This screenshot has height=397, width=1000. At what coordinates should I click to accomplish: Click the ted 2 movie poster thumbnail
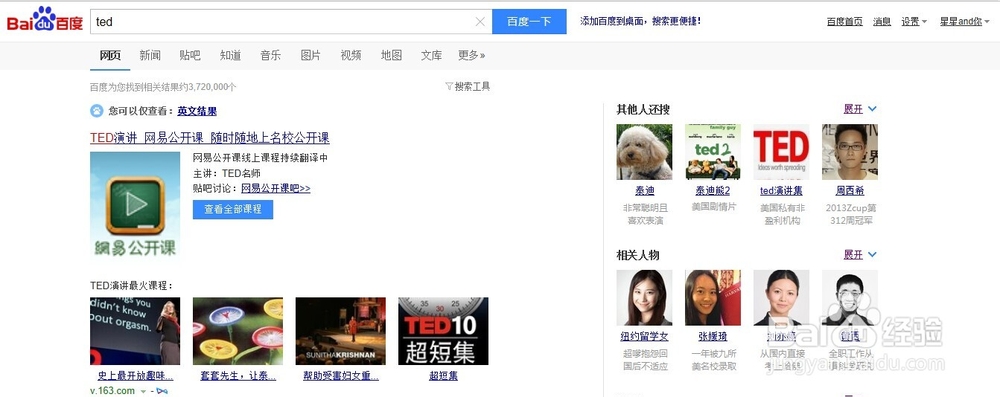tap(712, 152)
